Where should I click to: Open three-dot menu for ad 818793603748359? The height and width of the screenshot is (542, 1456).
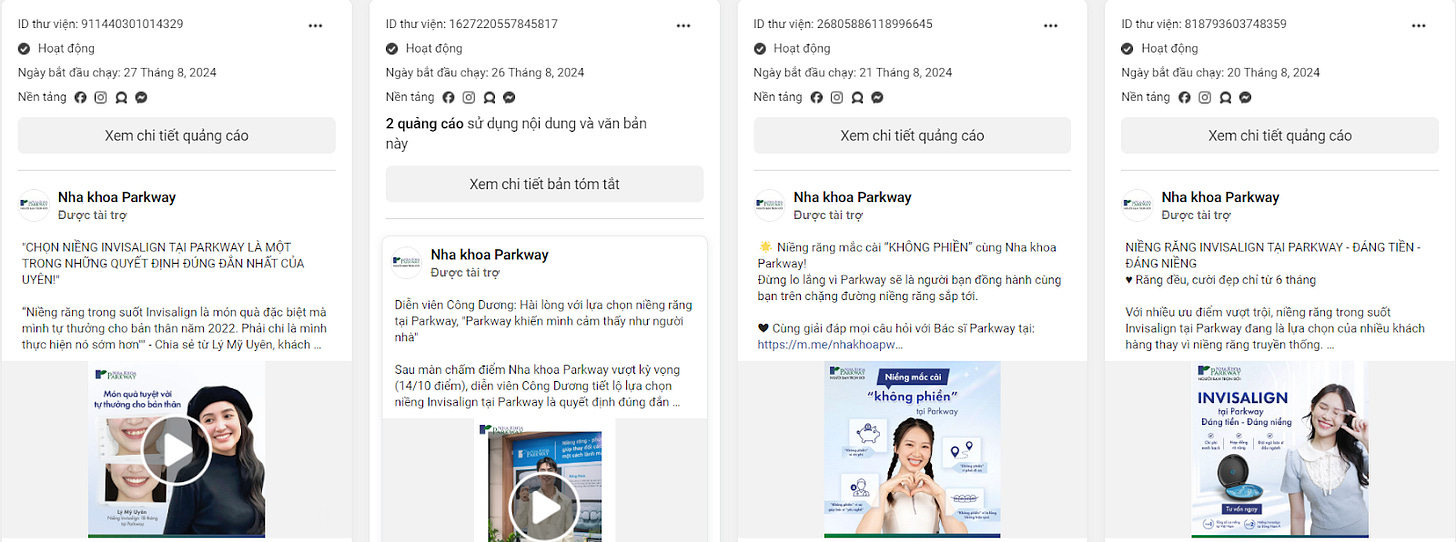click(1419, 25)
